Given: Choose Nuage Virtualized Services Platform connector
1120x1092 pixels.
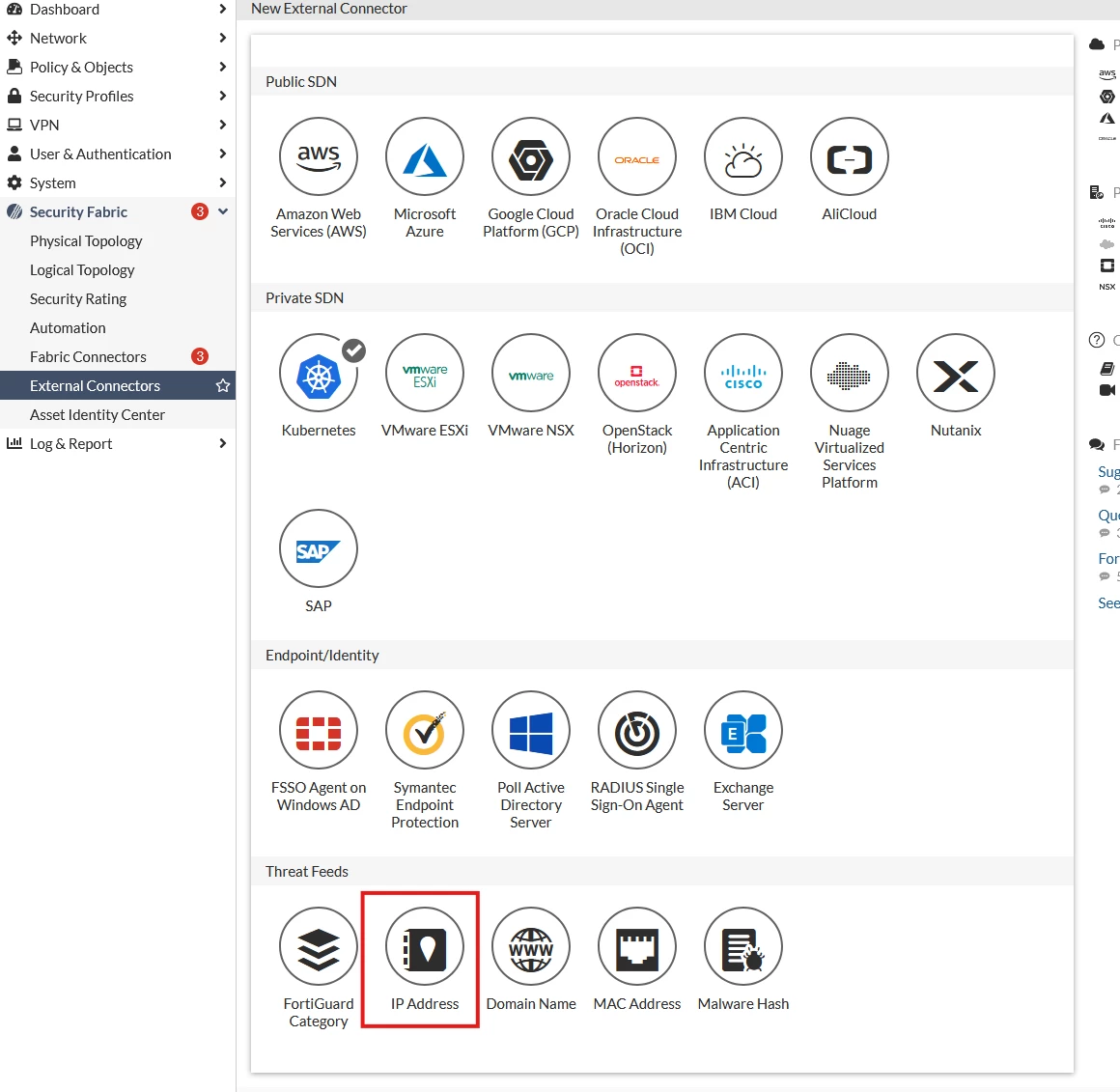Looking at the screenshot, I should 850,373.
